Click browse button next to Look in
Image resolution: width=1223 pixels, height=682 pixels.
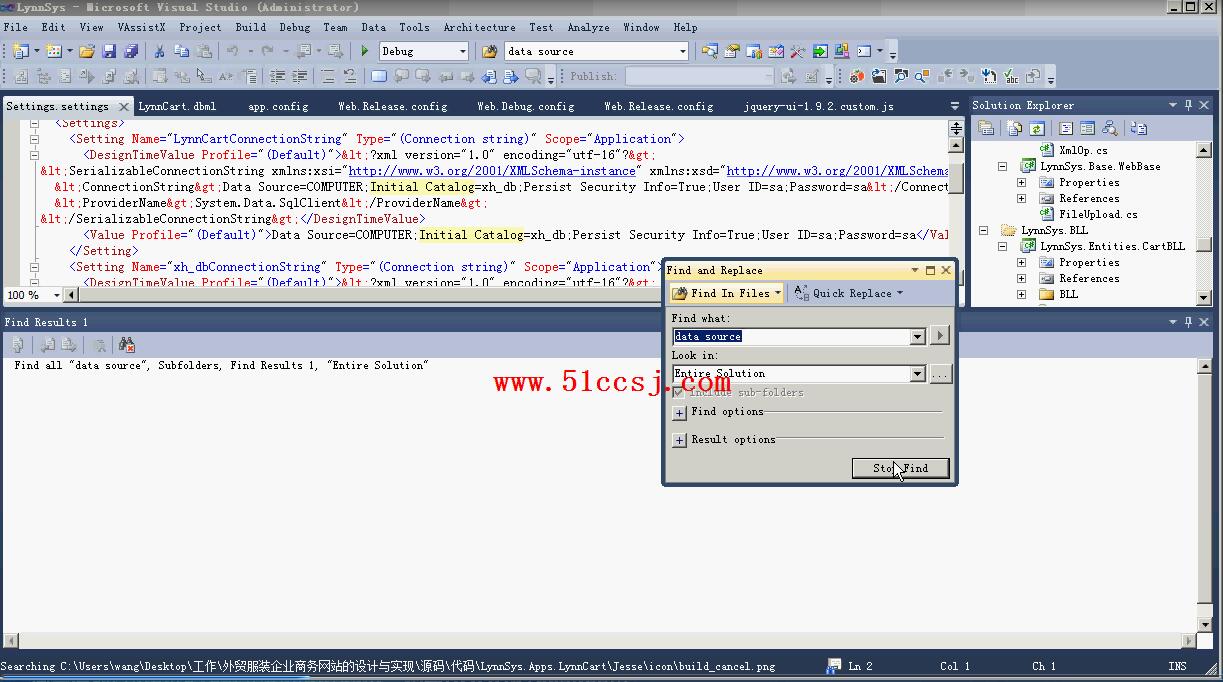click(940, 374)
